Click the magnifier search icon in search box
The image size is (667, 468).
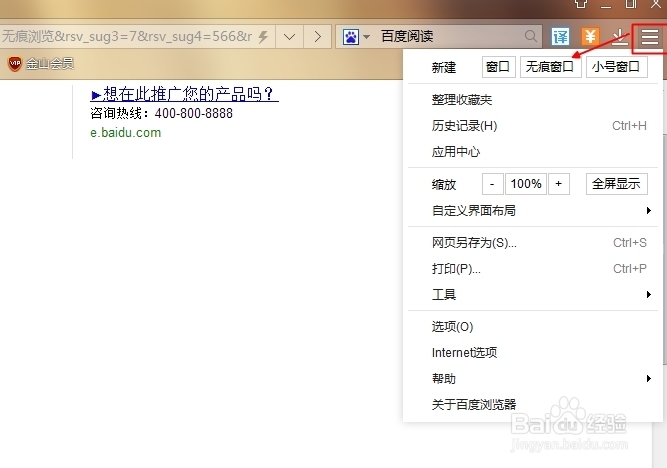pyautogui.click(x=530, y=36)
